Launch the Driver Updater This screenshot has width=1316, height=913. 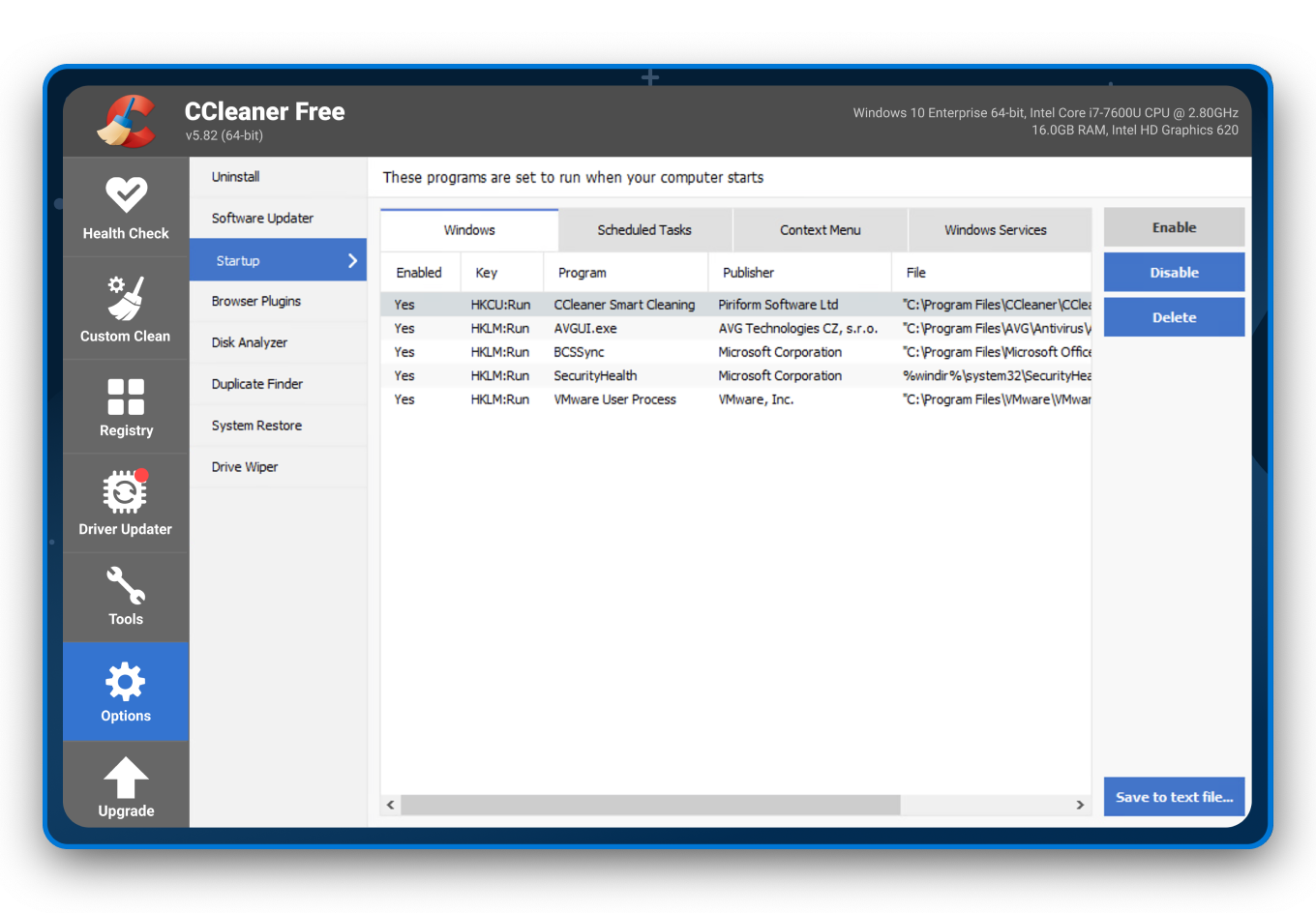pyautogui.click(x=126, y=501)
